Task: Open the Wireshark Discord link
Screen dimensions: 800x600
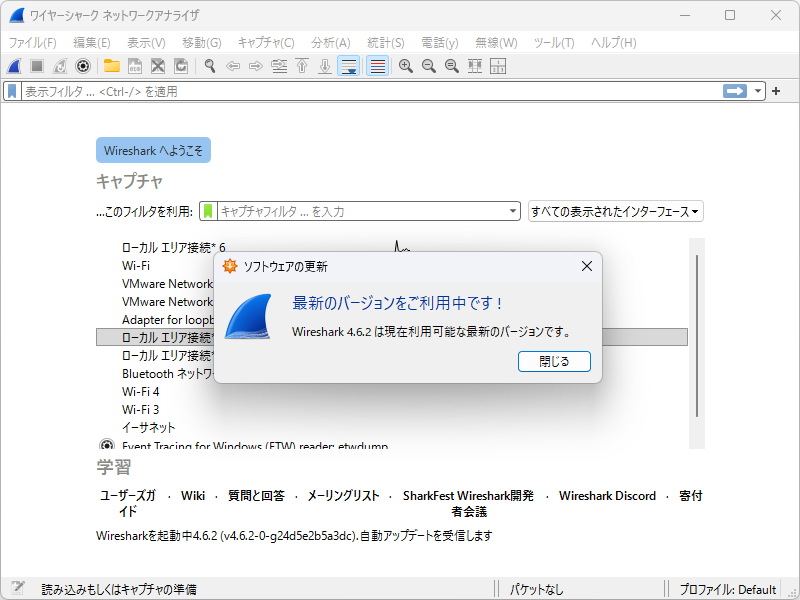Action: pyautogui.click(x=607, y=495)
